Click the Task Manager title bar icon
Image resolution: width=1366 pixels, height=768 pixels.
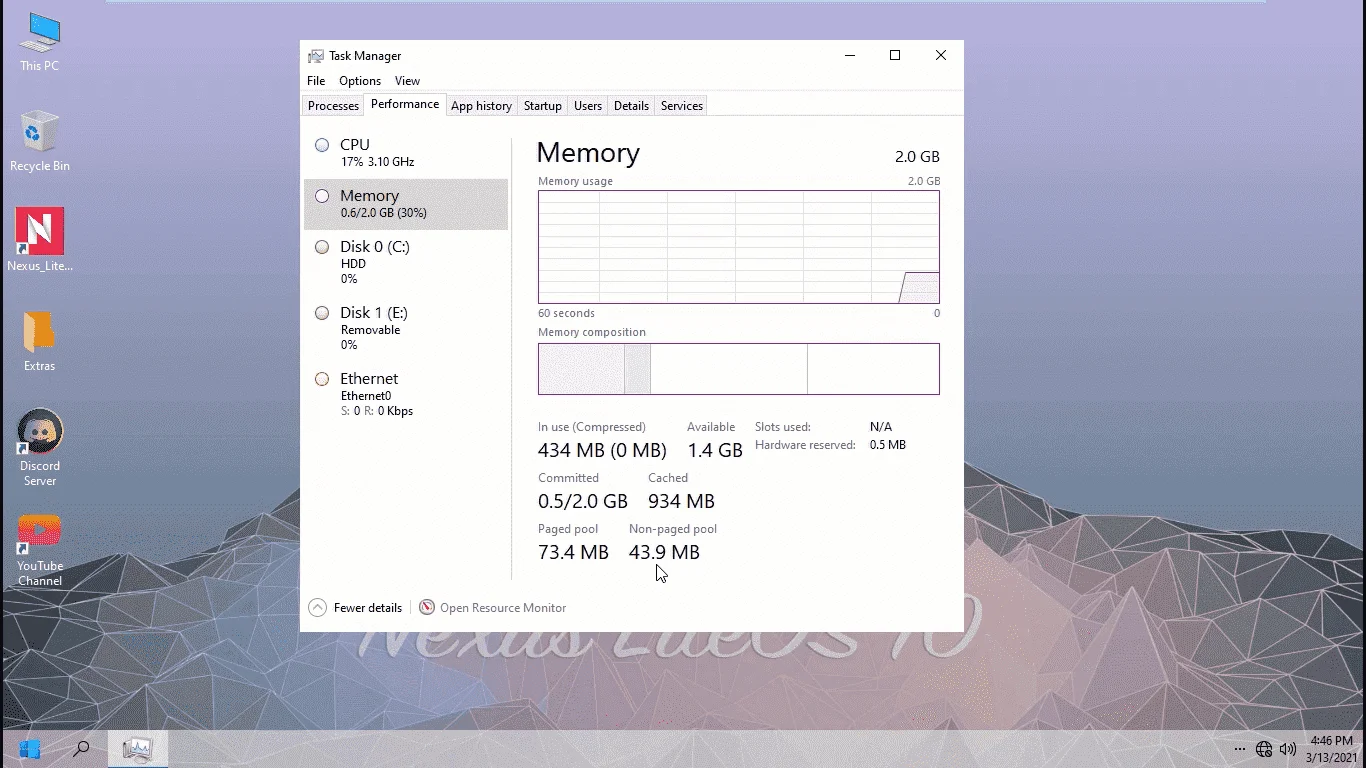(x=316, y=56)
